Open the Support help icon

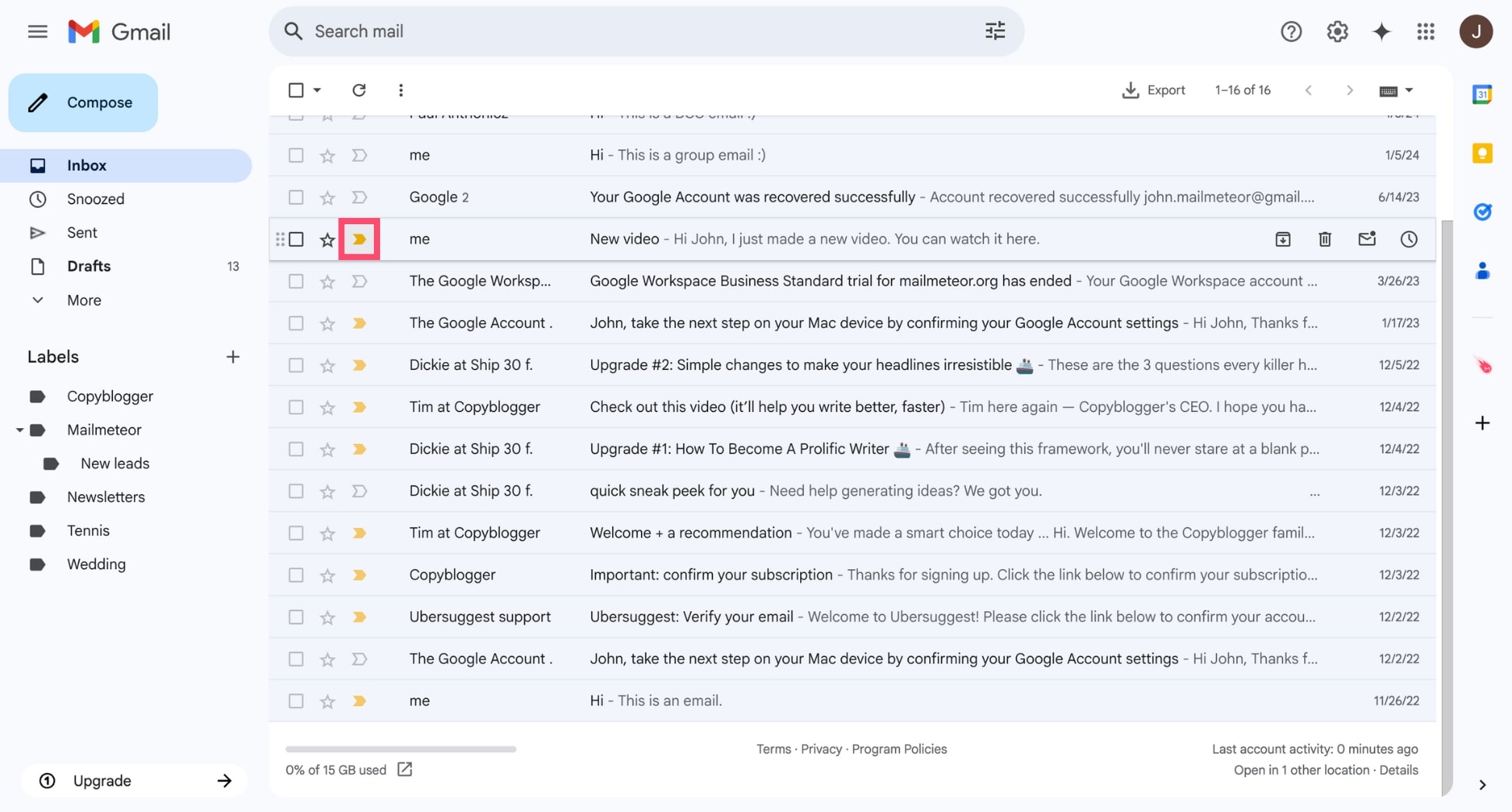click(1291, 31)
